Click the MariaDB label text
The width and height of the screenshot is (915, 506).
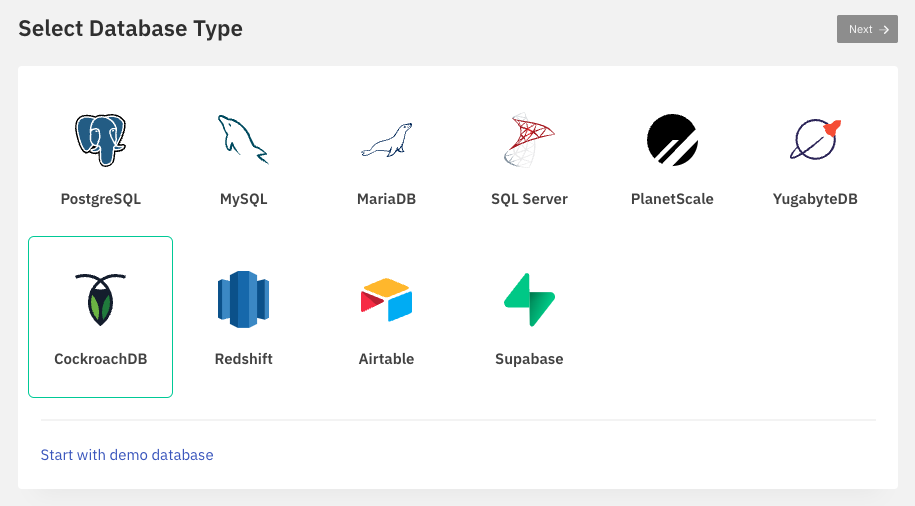pos(386,199)
